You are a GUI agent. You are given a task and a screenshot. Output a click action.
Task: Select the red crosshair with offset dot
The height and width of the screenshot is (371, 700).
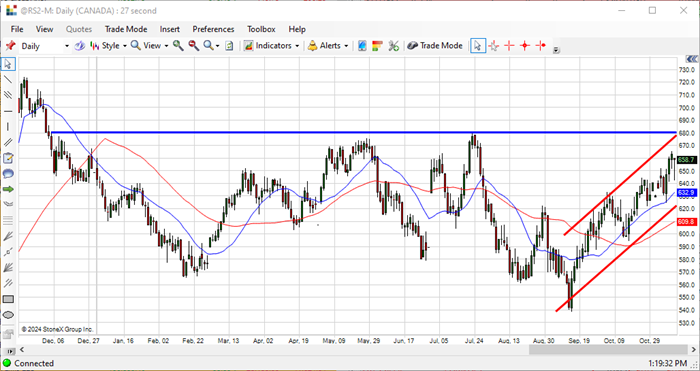pos(541,46)
